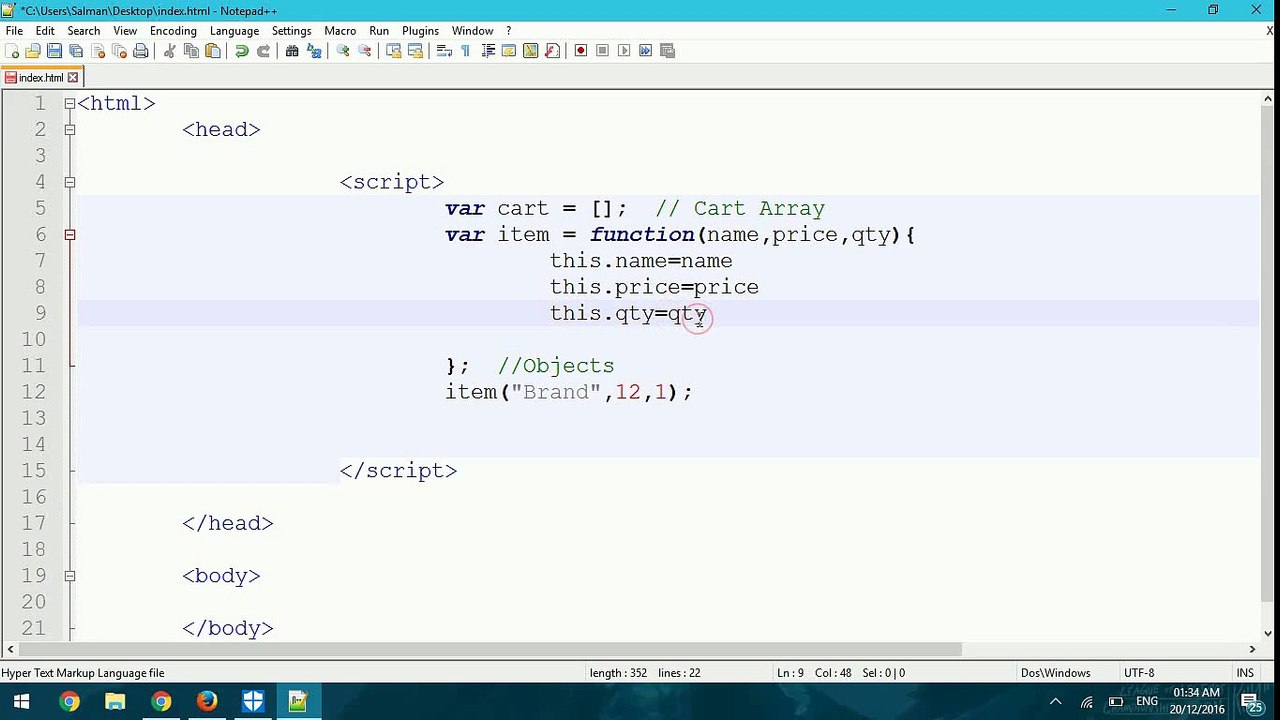Screen dimensions: 1280x720
Task: Click the vertical scrollbar down arrow
Action: point(1268,632)
